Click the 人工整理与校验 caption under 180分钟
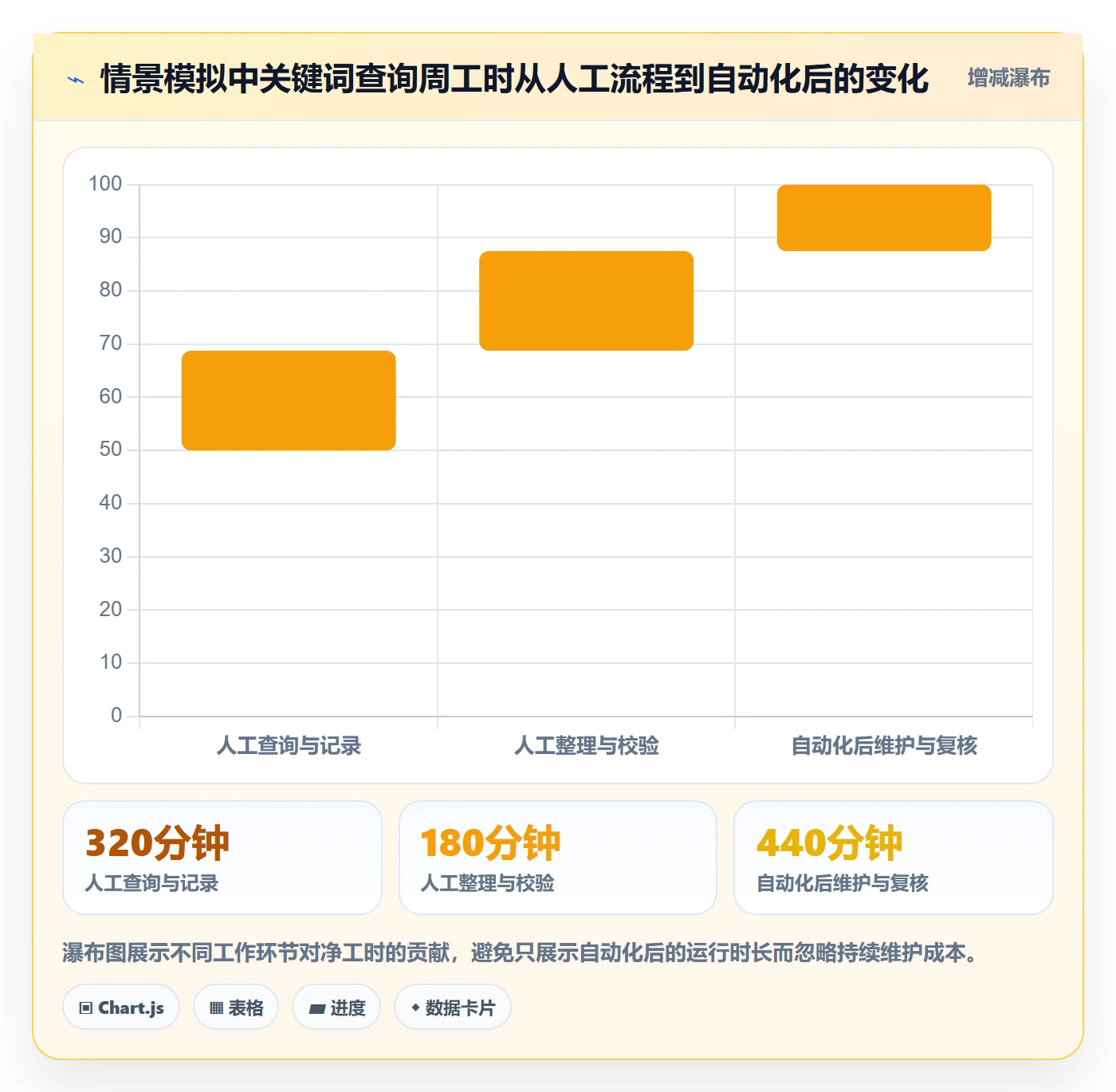This screenshot has height=1092, width=1116. (x=487, y=883)
